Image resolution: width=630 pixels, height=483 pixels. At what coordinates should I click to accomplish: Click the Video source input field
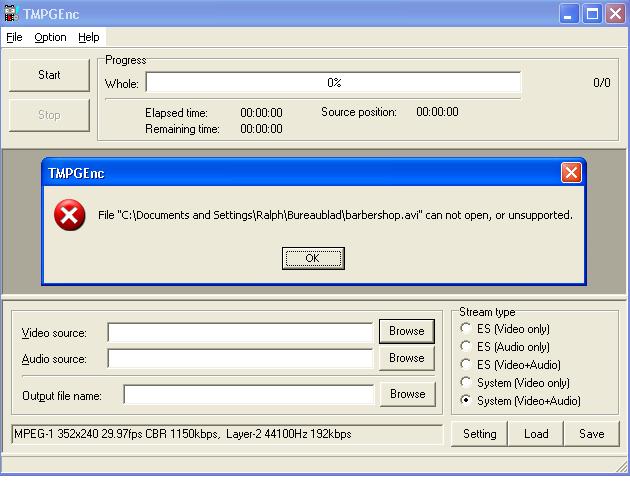(x=240, y=333)
